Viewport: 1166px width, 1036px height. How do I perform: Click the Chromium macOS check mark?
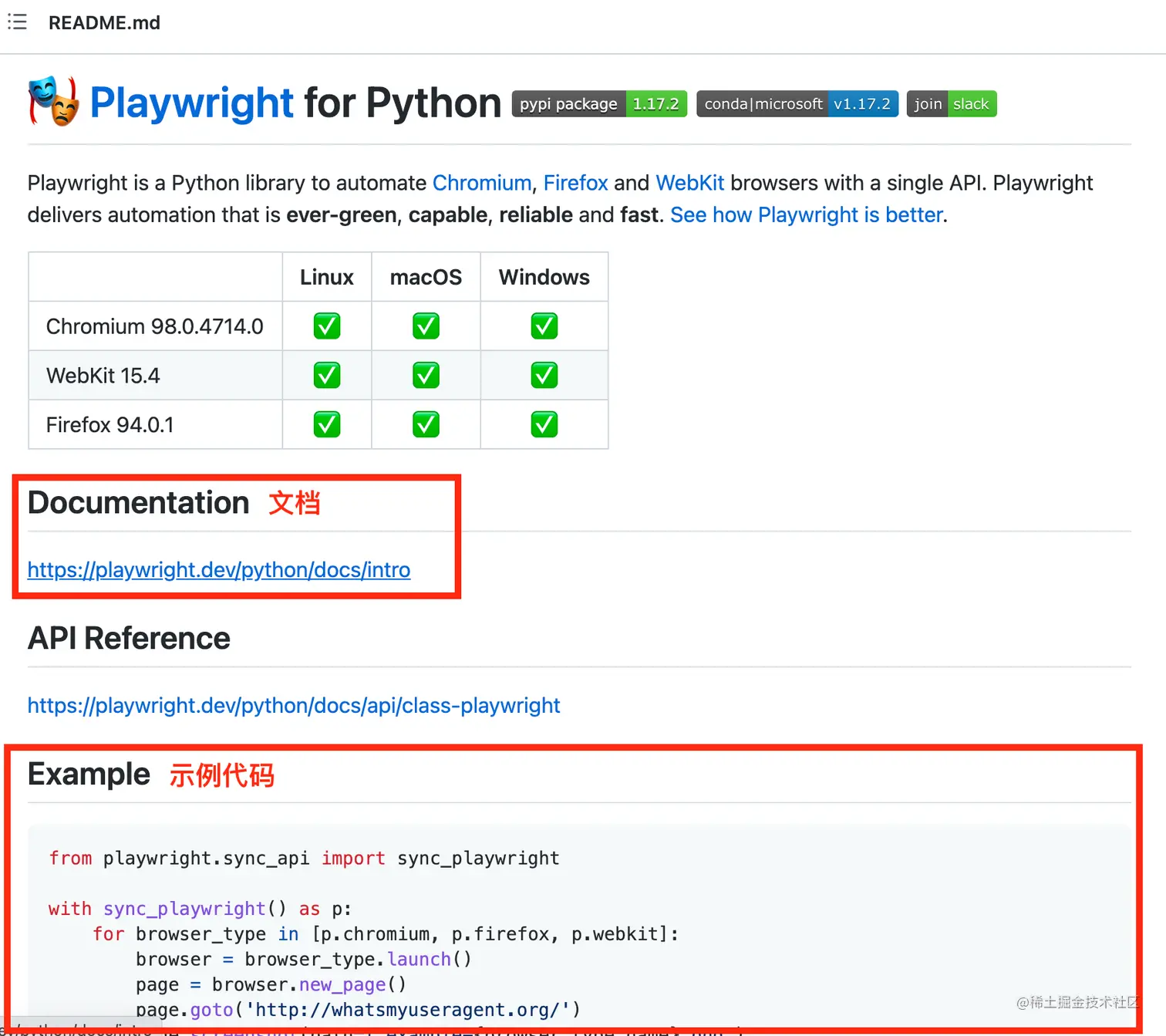pos(426,326)
